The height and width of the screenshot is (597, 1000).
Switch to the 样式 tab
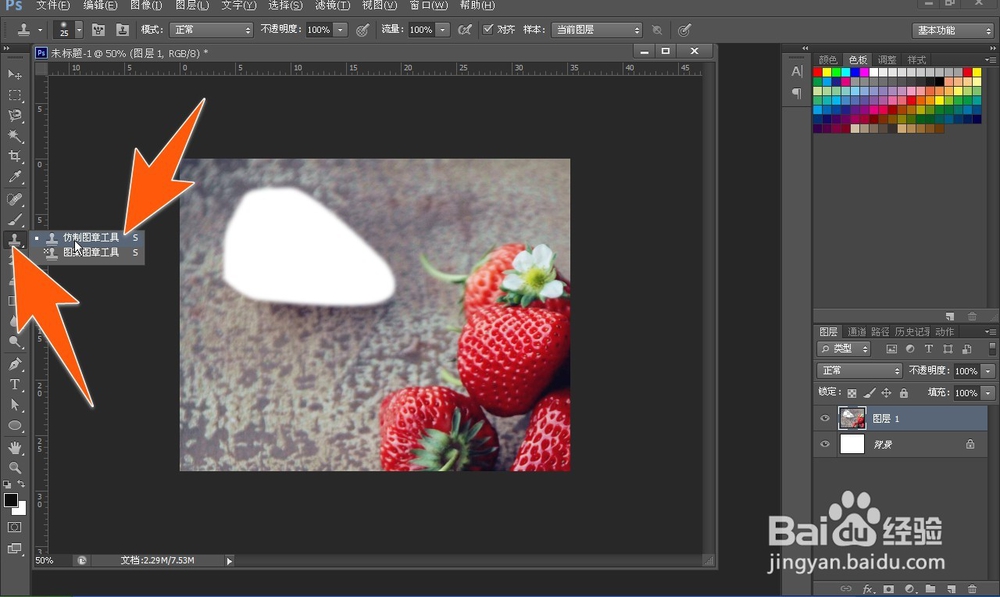(x=916, y=59)
